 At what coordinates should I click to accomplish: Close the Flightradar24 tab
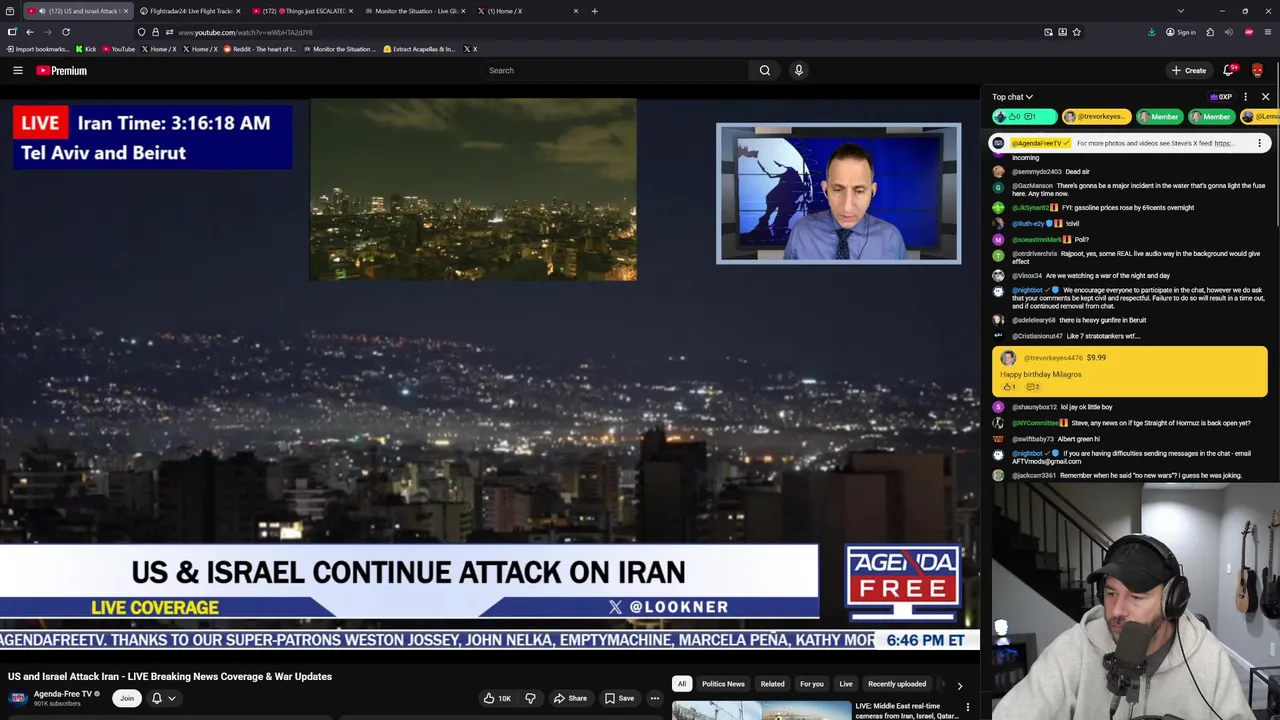pos(238,11)
